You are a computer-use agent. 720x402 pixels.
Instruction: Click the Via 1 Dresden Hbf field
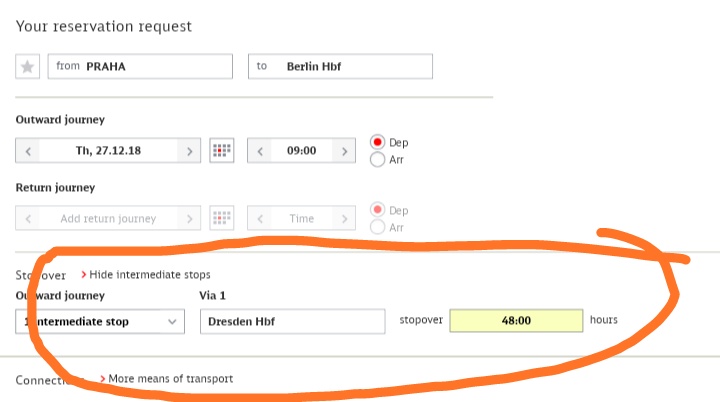pyautogui.click(x=292, y=322)
